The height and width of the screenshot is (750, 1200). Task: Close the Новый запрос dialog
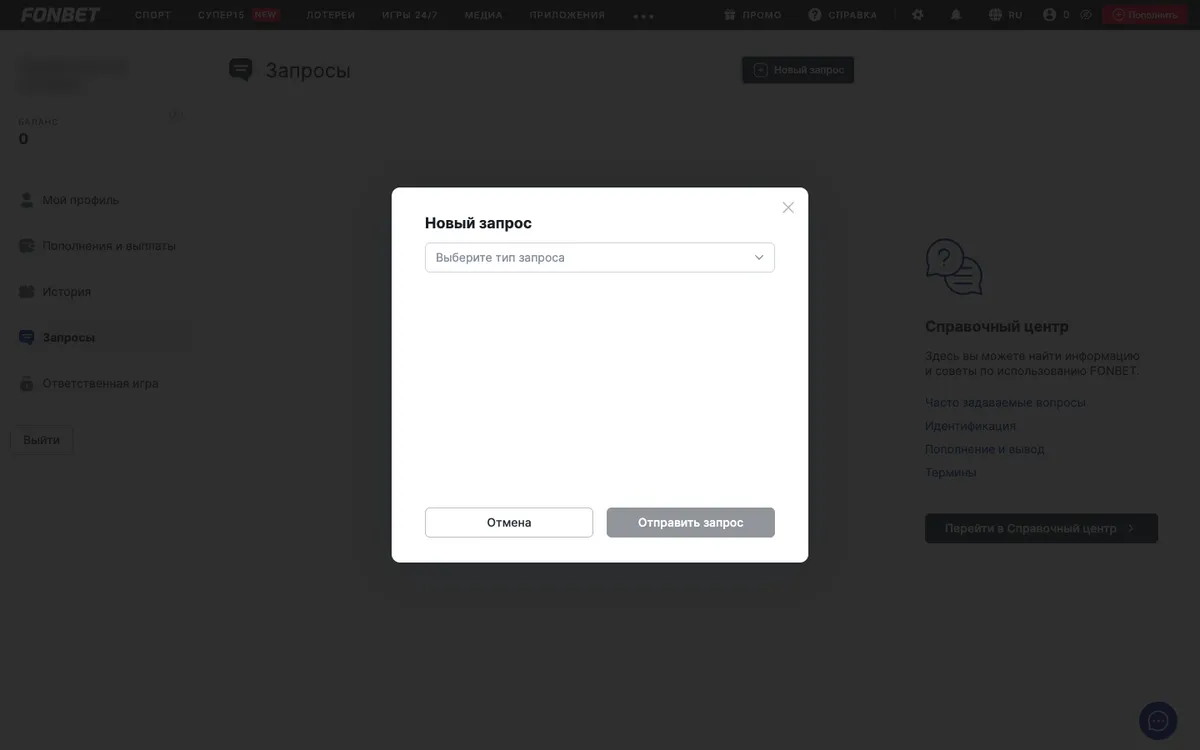click(x=788, y=207)
